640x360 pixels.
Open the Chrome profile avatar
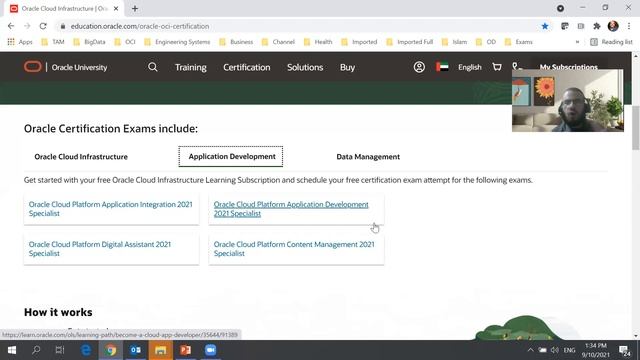click(x=613, y=26)
